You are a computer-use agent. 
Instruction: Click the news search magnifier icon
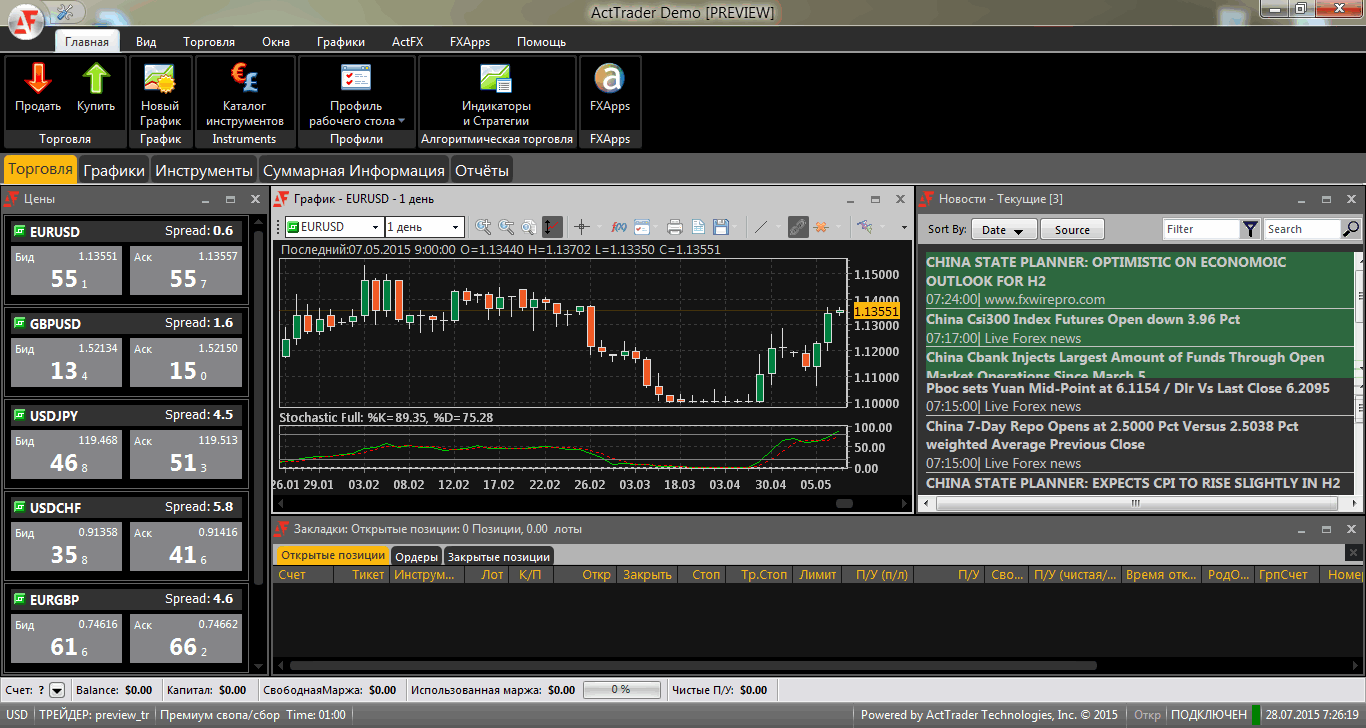(1351, 229)
